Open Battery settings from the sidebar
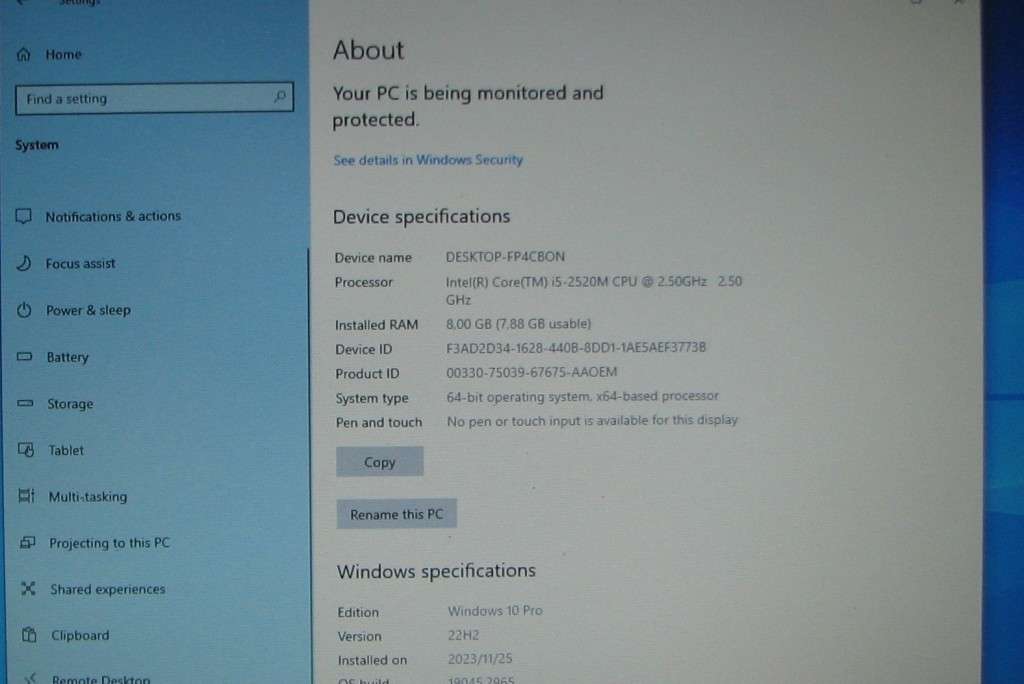1024x684 pixels. [x=23, y=356]
